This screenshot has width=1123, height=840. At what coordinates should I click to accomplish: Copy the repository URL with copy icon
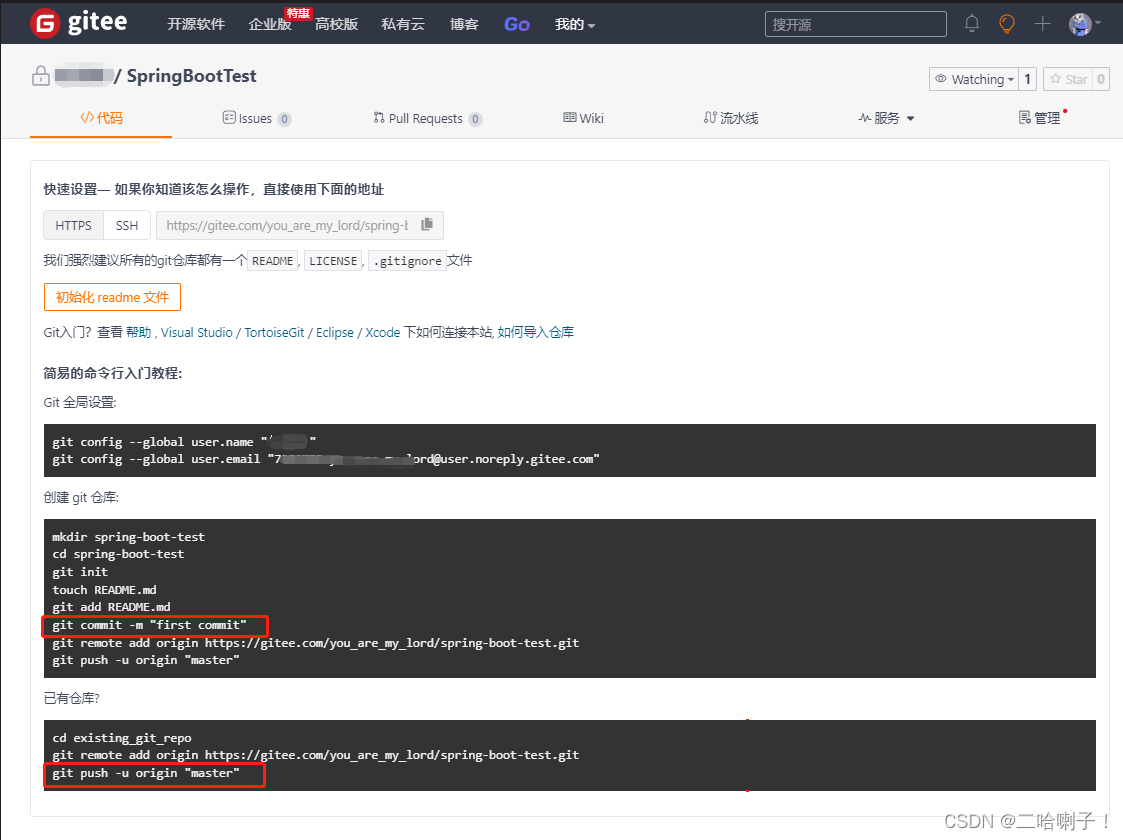[427, 225]
